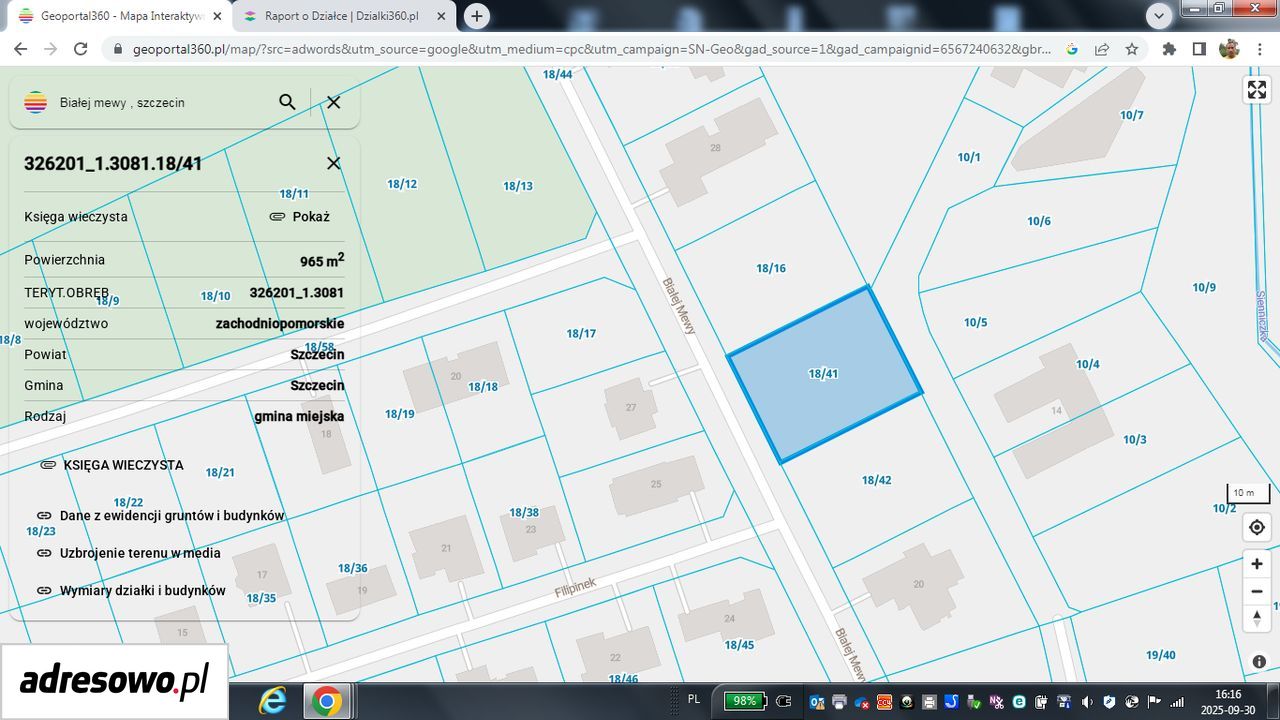Close the Geoportal360 tab
The height and width of the screenshot is (720, 1280).
tap(217, 16)
